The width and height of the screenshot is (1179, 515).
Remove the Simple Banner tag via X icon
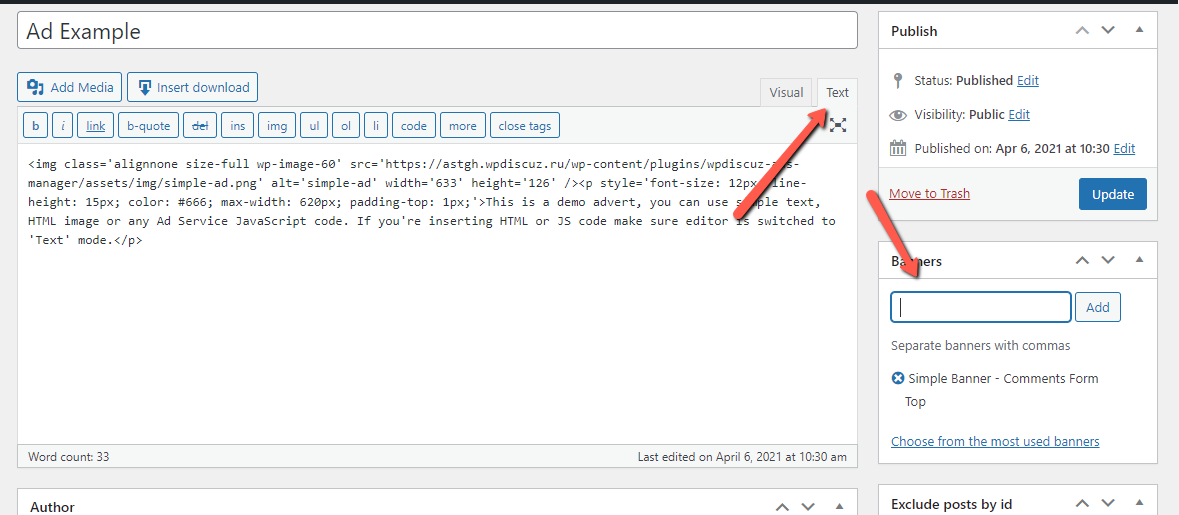pyautogui.click(x=898, y=378)
